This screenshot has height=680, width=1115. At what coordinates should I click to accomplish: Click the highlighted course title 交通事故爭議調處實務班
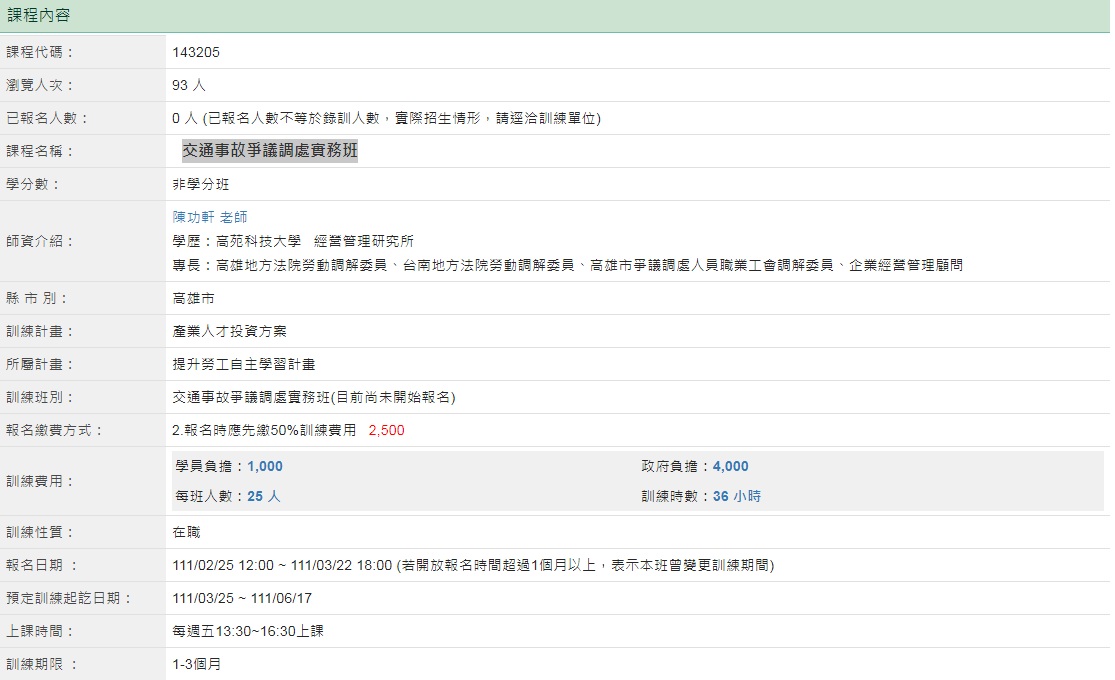coord(269,151)
